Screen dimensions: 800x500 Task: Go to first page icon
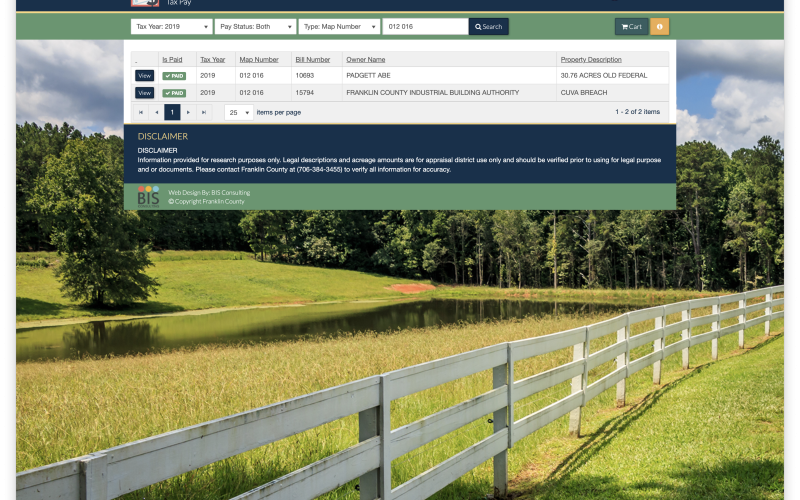point(141,112)
